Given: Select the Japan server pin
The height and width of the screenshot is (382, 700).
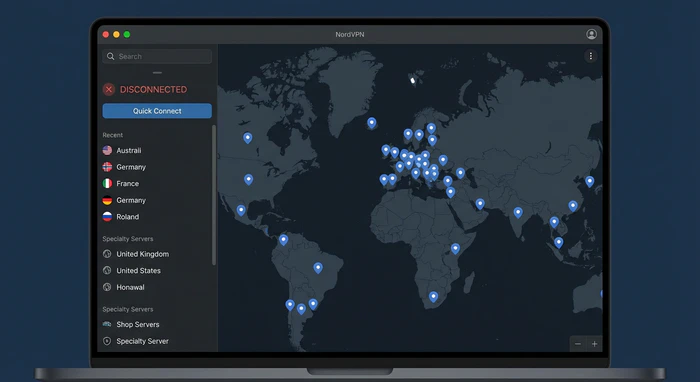Looking at the screenshot, I should pos(590,182).
